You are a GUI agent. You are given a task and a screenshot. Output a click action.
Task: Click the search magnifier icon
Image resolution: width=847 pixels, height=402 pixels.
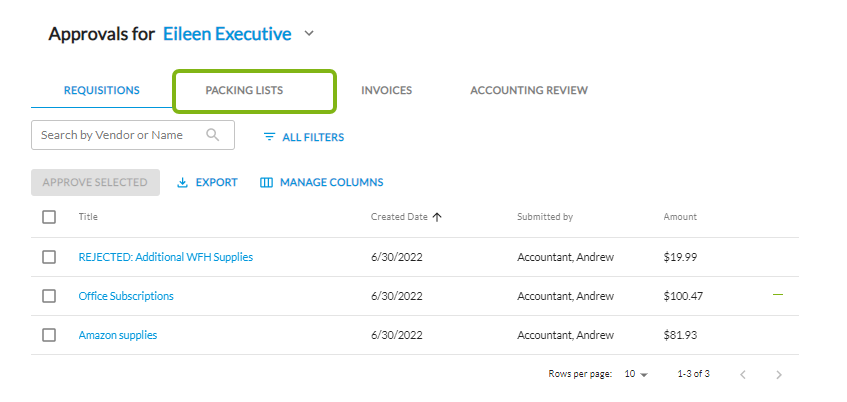click(x=213, y=135)
